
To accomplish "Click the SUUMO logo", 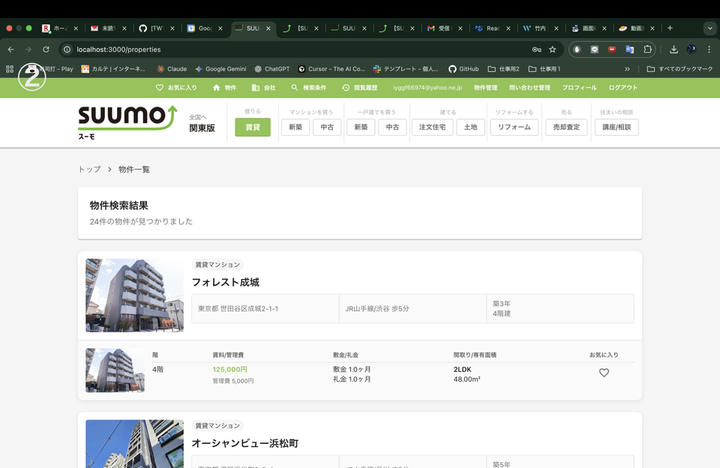I will (x=120, y=122).
